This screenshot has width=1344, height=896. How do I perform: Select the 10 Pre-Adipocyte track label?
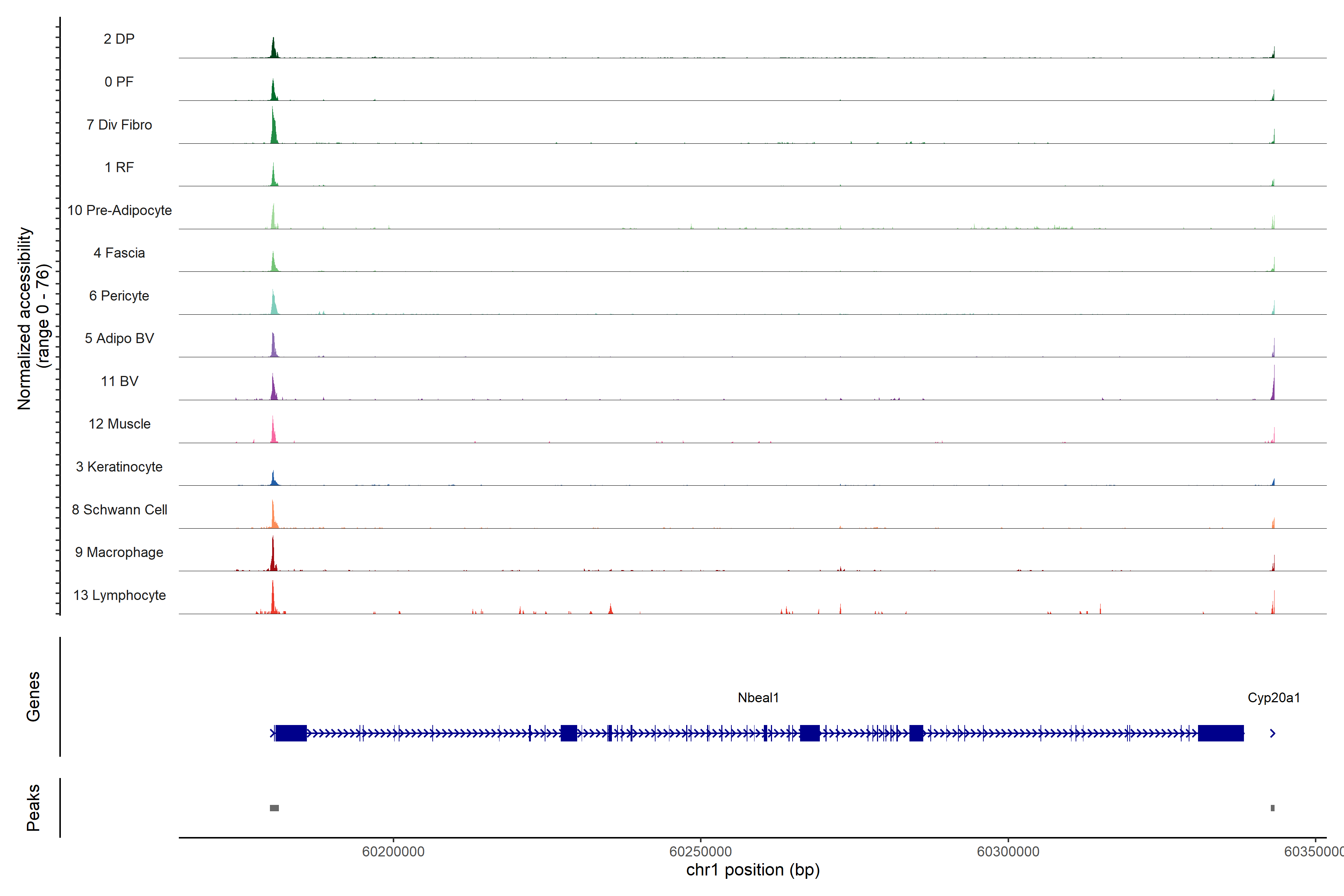(119, 210)
